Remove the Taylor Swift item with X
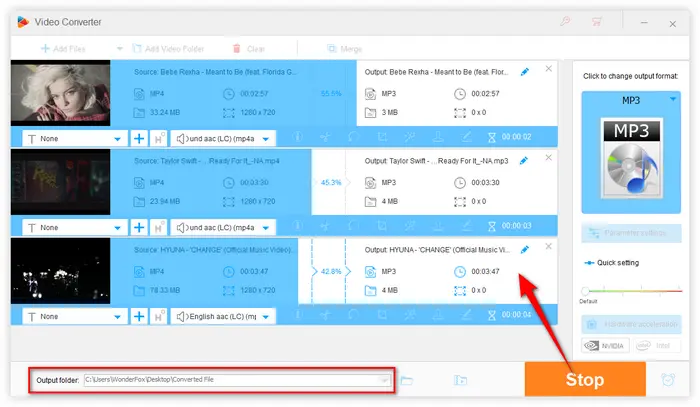 click(549, 158)
